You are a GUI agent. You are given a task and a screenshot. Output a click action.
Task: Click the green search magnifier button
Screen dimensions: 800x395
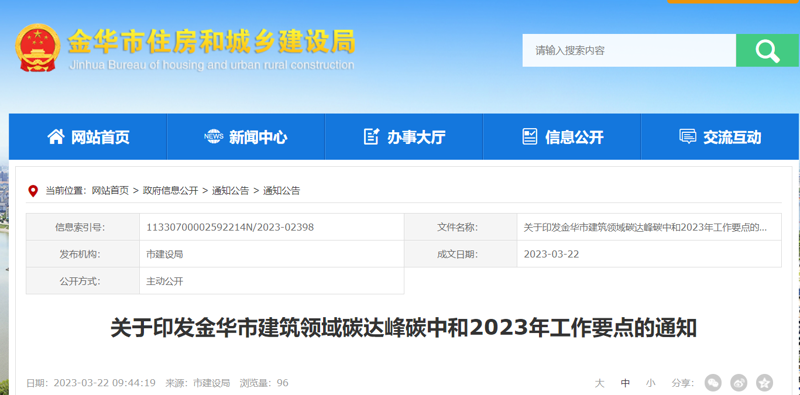[x=767, y=51]
